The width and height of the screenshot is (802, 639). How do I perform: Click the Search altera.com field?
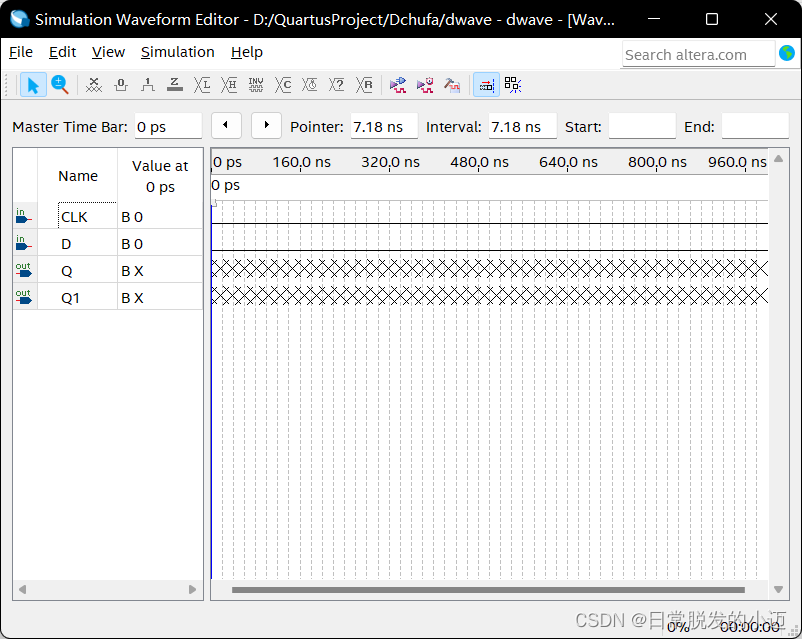point(698,54)
